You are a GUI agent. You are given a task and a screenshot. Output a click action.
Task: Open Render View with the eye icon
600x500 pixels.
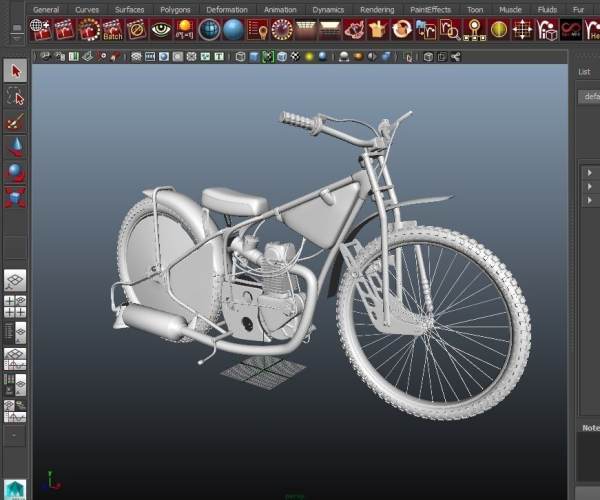click(161, 30)
